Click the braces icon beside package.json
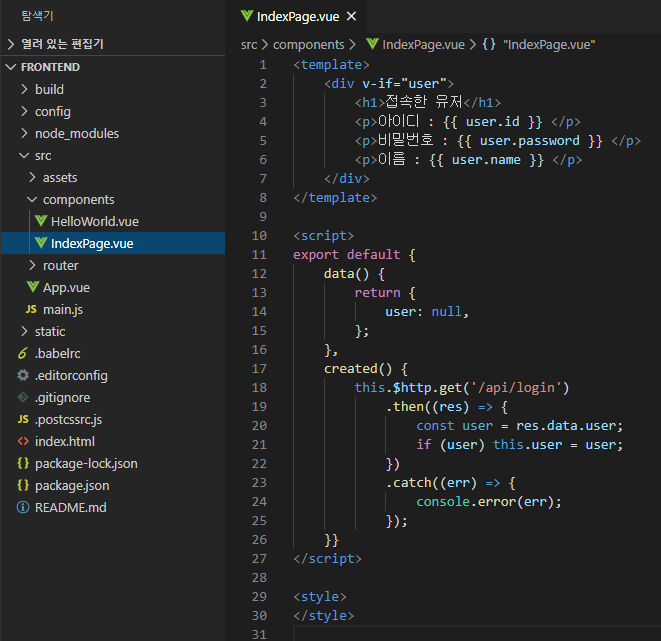Viewport: 661px width, 641px height. tap(23, 485)
